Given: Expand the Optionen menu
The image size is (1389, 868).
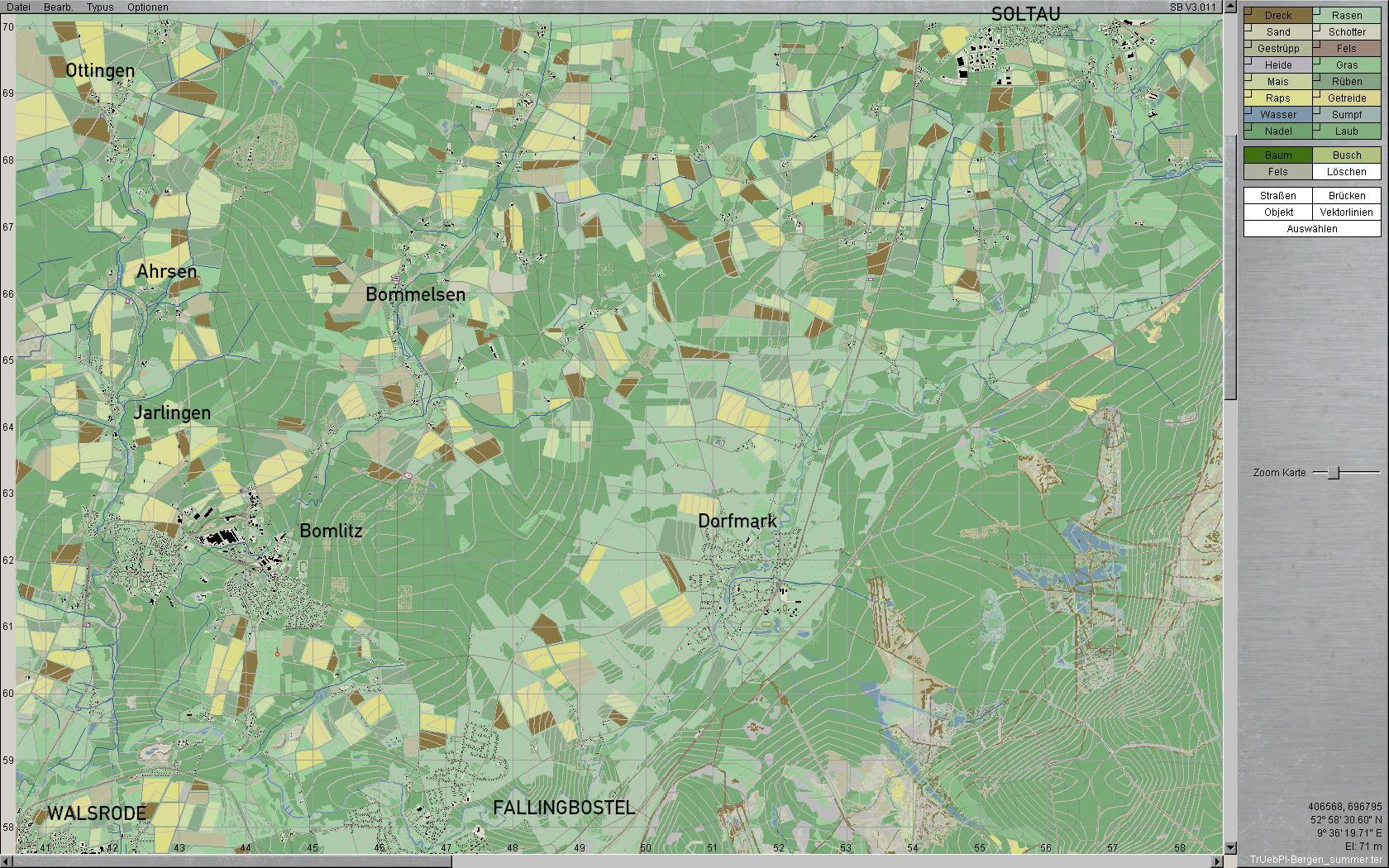Looking at the screenshot, I should pyautogui.click(x=148, y=7).
